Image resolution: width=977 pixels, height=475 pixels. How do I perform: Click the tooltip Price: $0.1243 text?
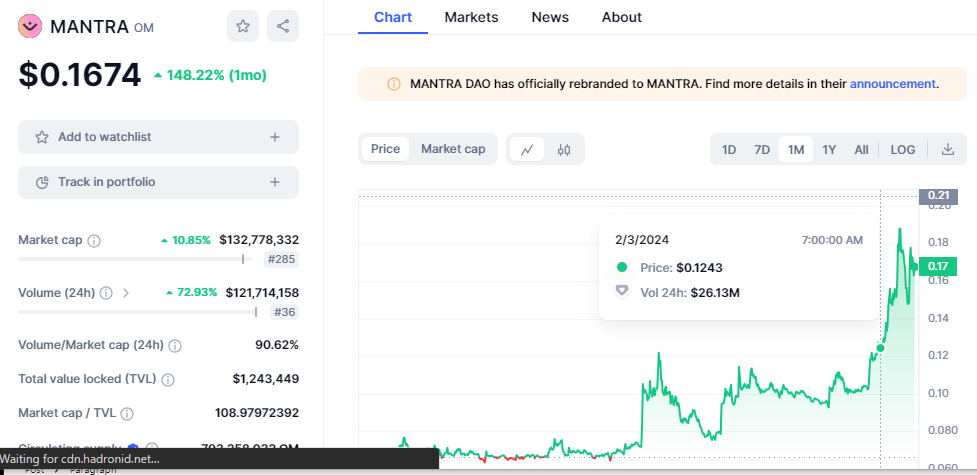click(681, 268)
